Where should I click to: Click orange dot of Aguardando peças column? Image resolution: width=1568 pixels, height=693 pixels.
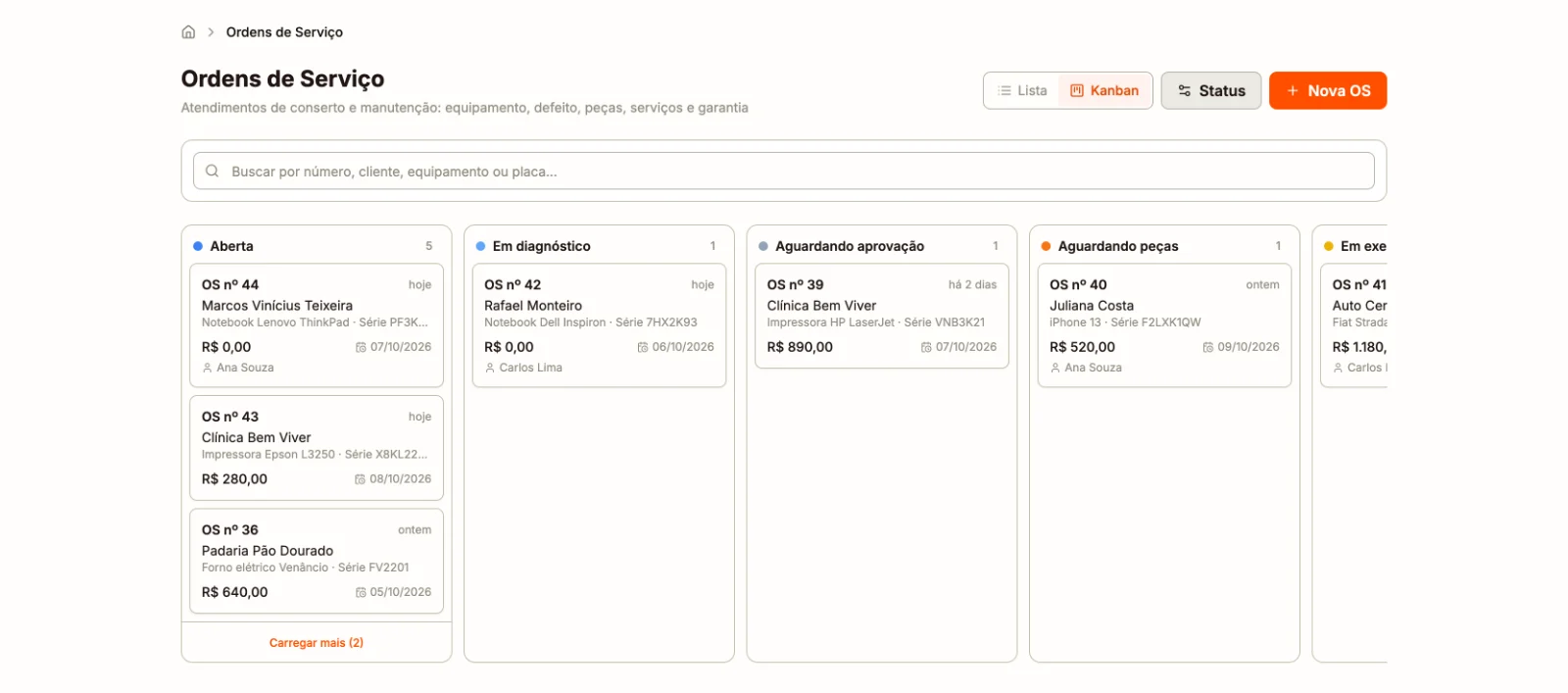pos(1046,246)
